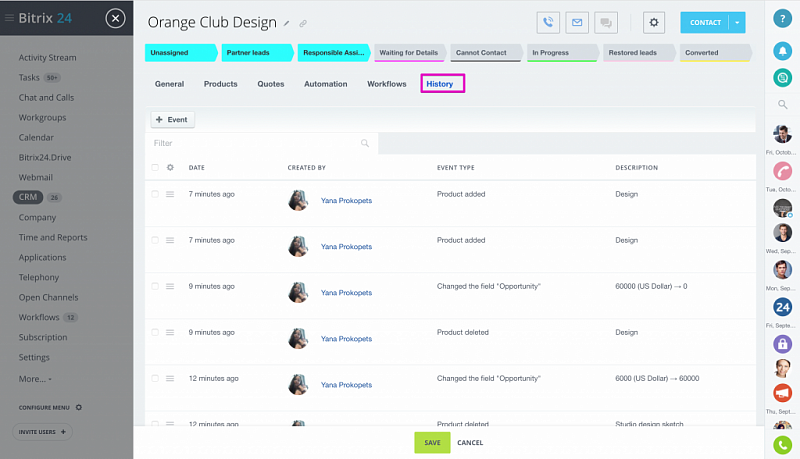Click the phone call icon button

[548, 22]
